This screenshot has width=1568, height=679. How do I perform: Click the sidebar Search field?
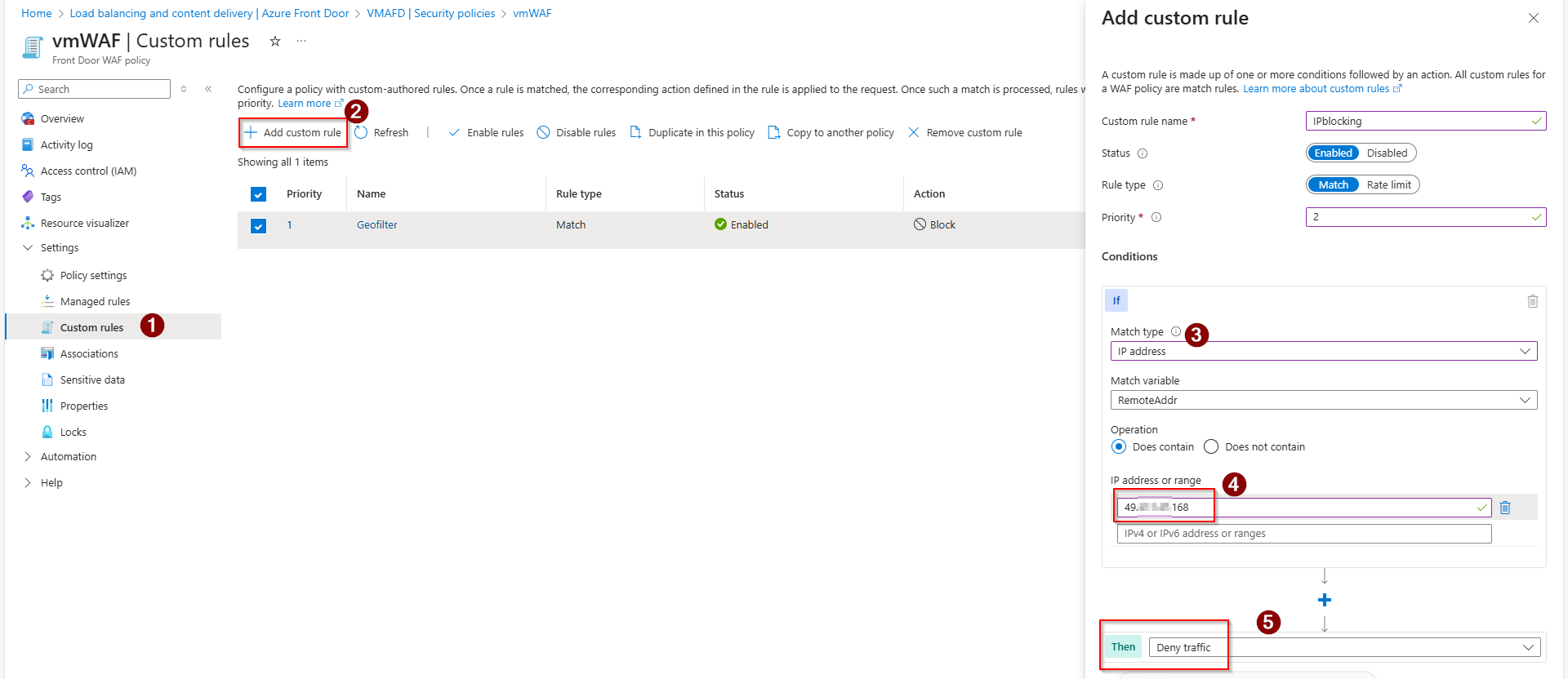pos(94,89)
